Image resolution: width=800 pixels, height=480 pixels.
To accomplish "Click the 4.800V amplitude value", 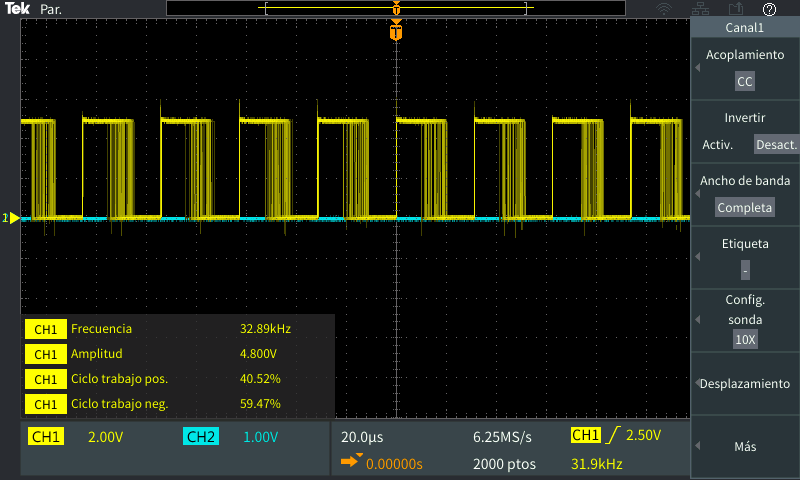I will [258, 354].
